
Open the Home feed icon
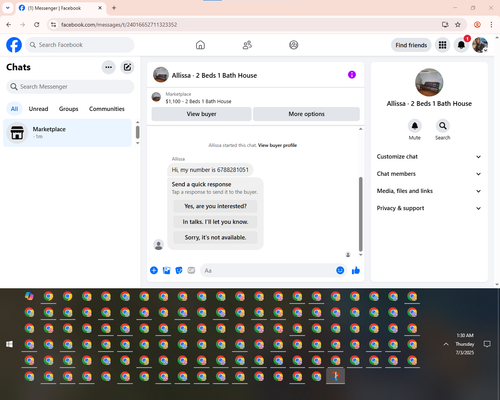200,45
